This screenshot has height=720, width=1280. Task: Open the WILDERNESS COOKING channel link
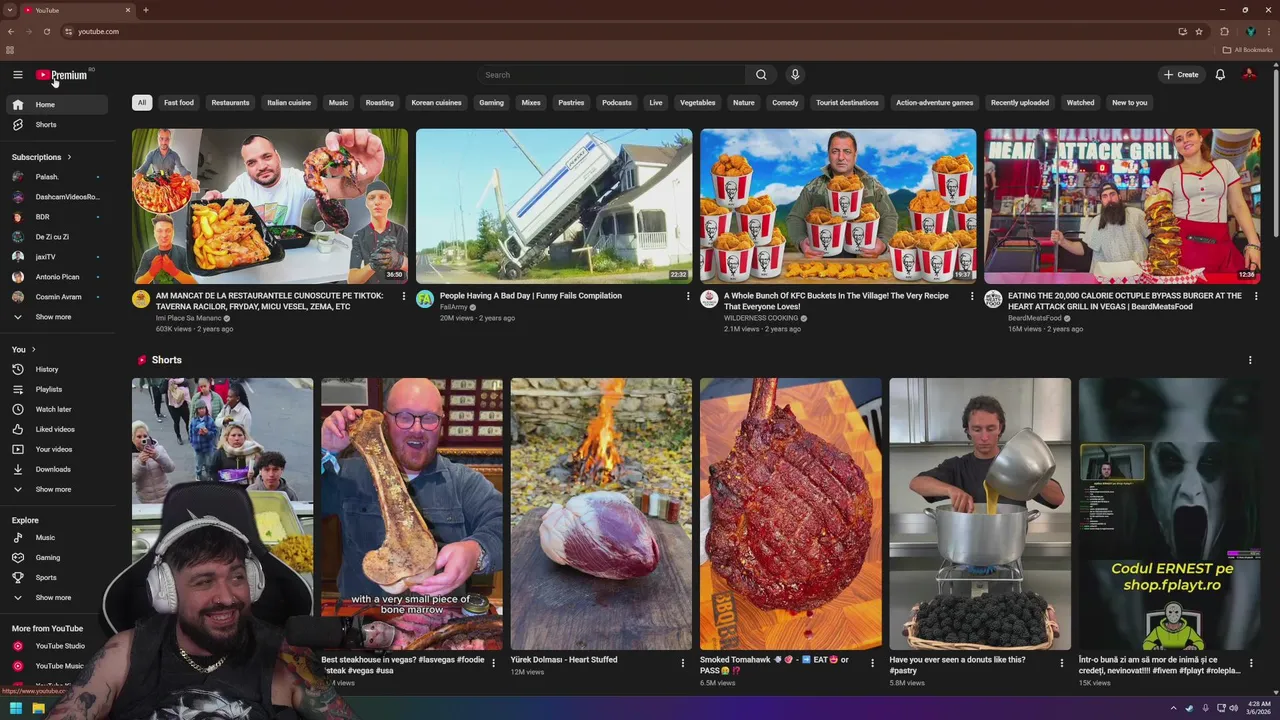click(761, 318)
